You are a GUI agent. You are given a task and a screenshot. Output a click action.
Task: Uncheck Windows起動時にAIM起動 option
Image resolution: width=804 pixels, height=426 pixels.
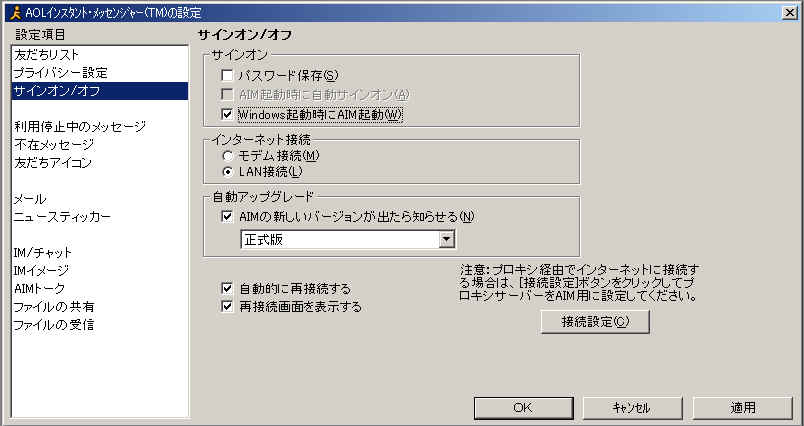pos(227,114)
